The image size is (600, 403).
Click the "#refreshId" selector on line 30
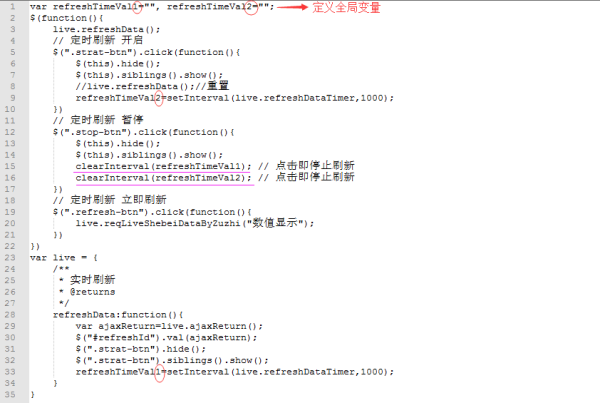121,338
